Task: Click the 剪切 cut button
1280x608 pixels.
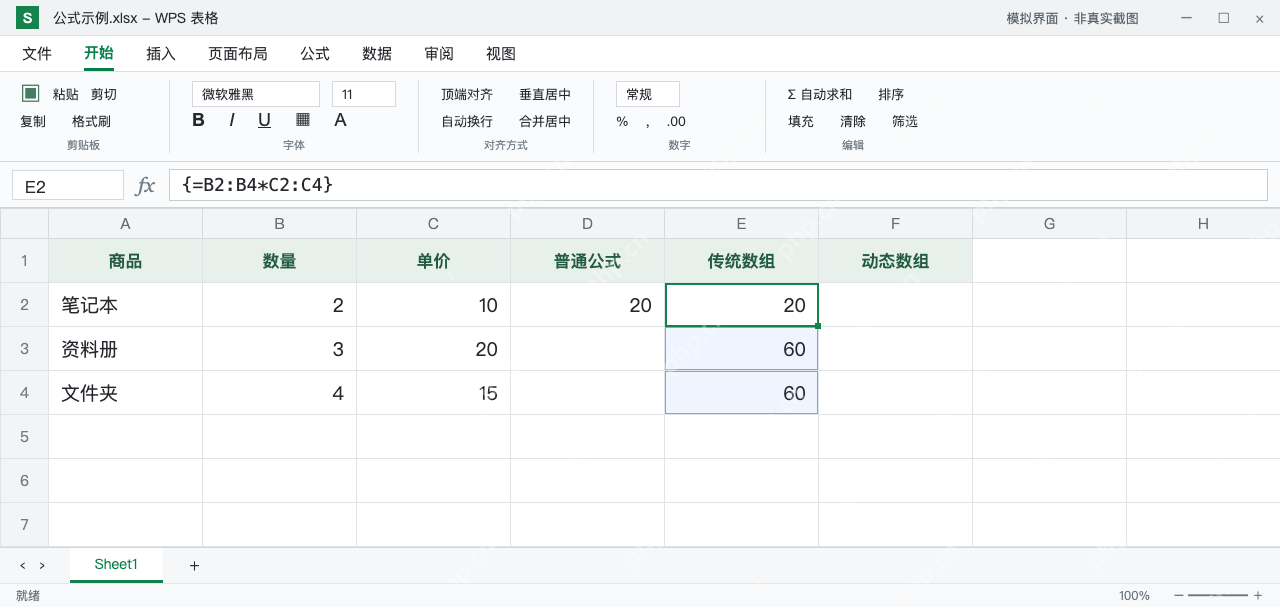Action: tap(104, 94)
